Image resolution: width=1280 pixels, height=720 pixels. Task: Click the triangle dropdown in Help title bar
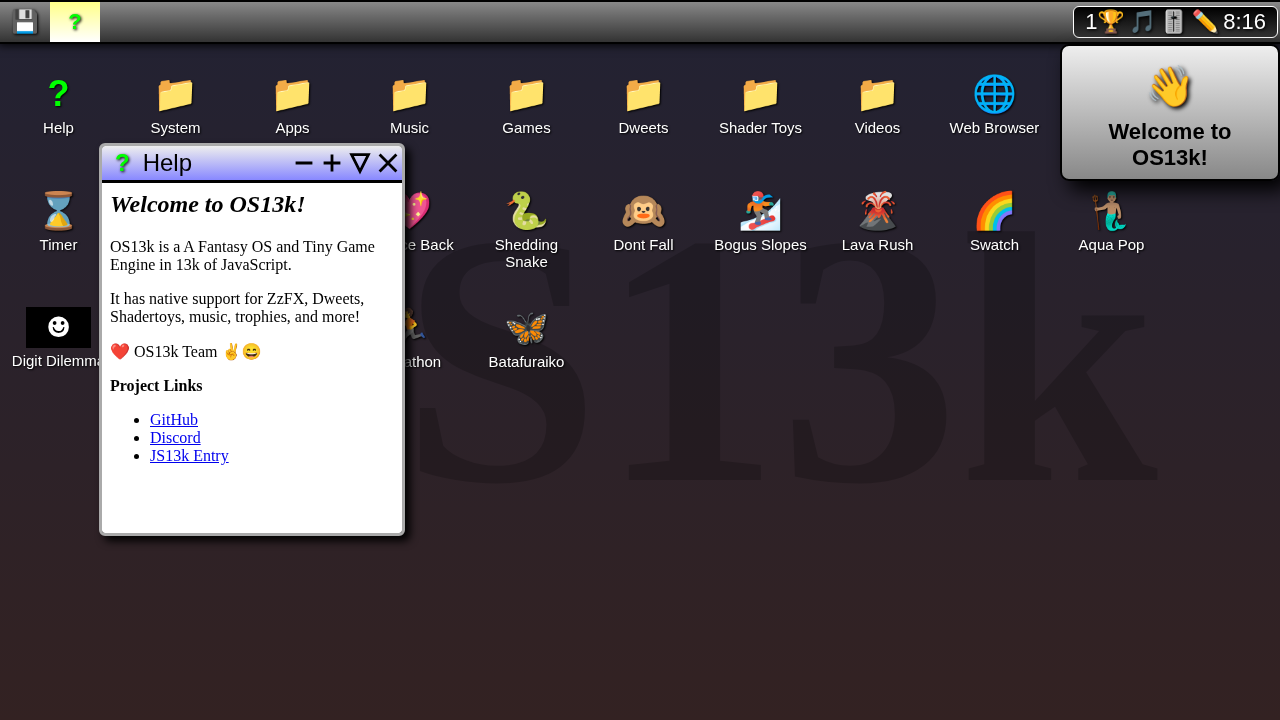(x=360, y=163)
